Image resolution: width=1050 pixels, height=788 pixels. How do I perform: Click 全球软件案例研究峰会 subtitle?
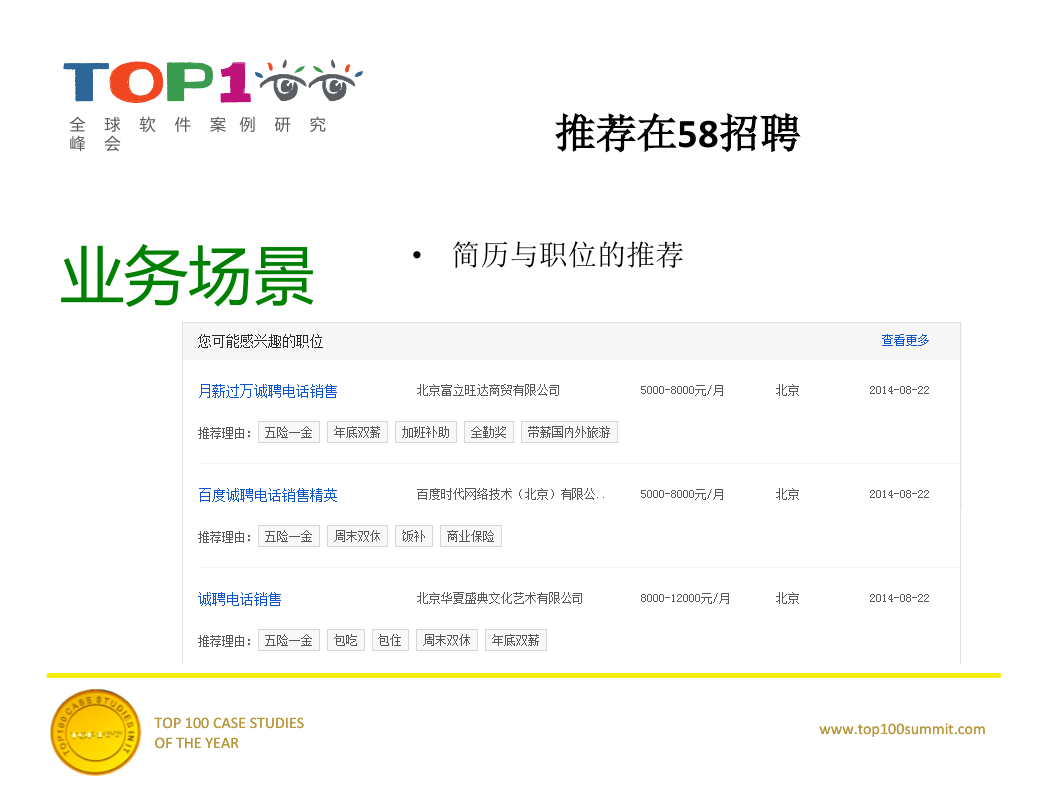point(198,134)
